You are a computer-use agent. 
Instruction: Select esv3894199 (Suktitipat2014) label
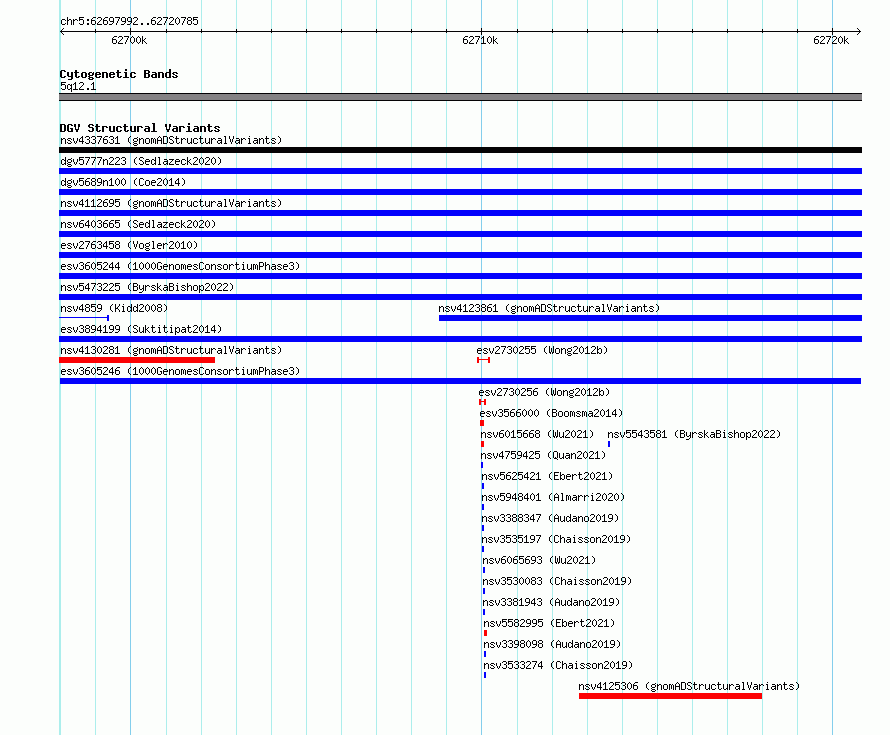[x=141, y=329]
